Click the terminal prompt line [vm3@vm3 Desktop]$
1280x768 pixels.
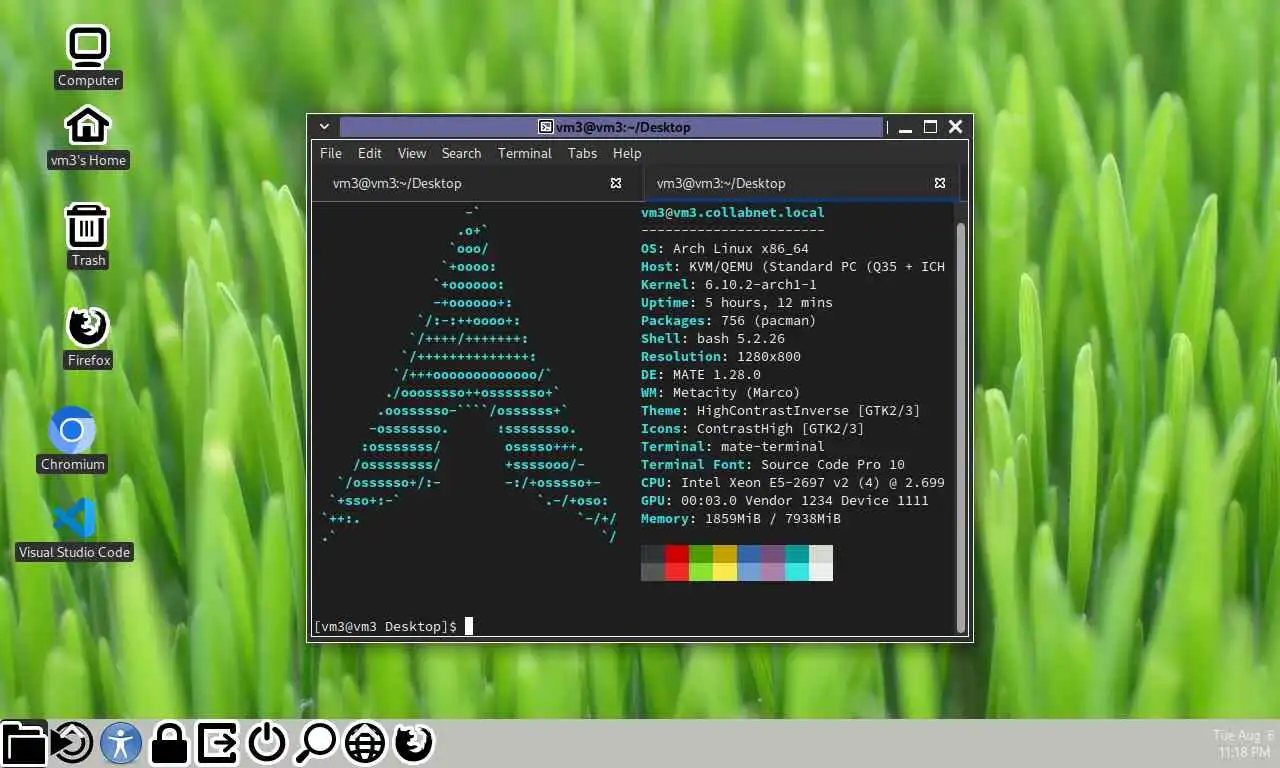coord(385,626)
